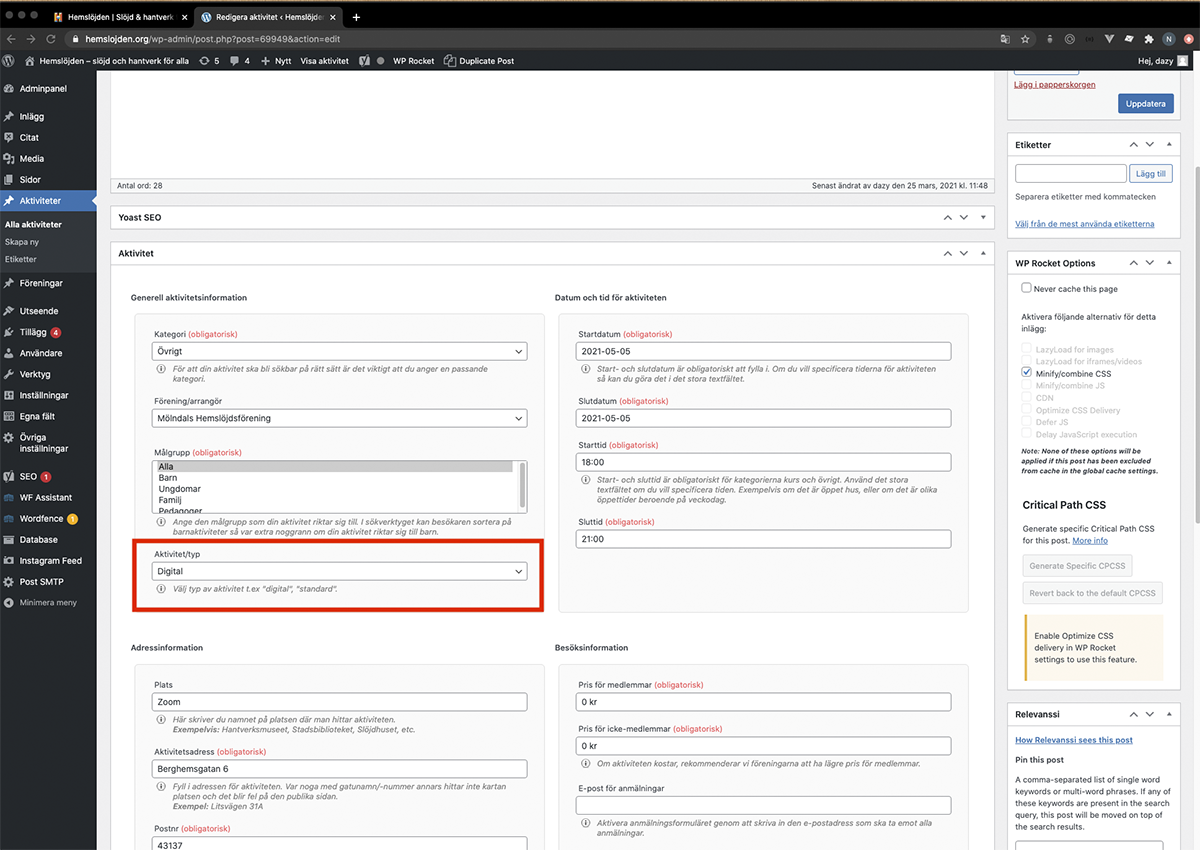Click the Startdatum input field

(764, 352)
